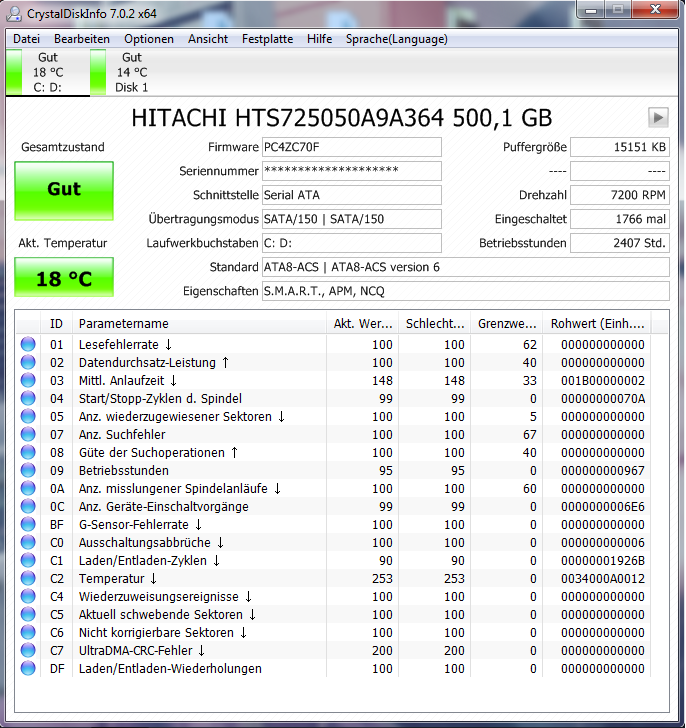The image size is (686, 728).
Task: Click the Drehzahl 7200 RPM field
Action: [x=620, y=195]
